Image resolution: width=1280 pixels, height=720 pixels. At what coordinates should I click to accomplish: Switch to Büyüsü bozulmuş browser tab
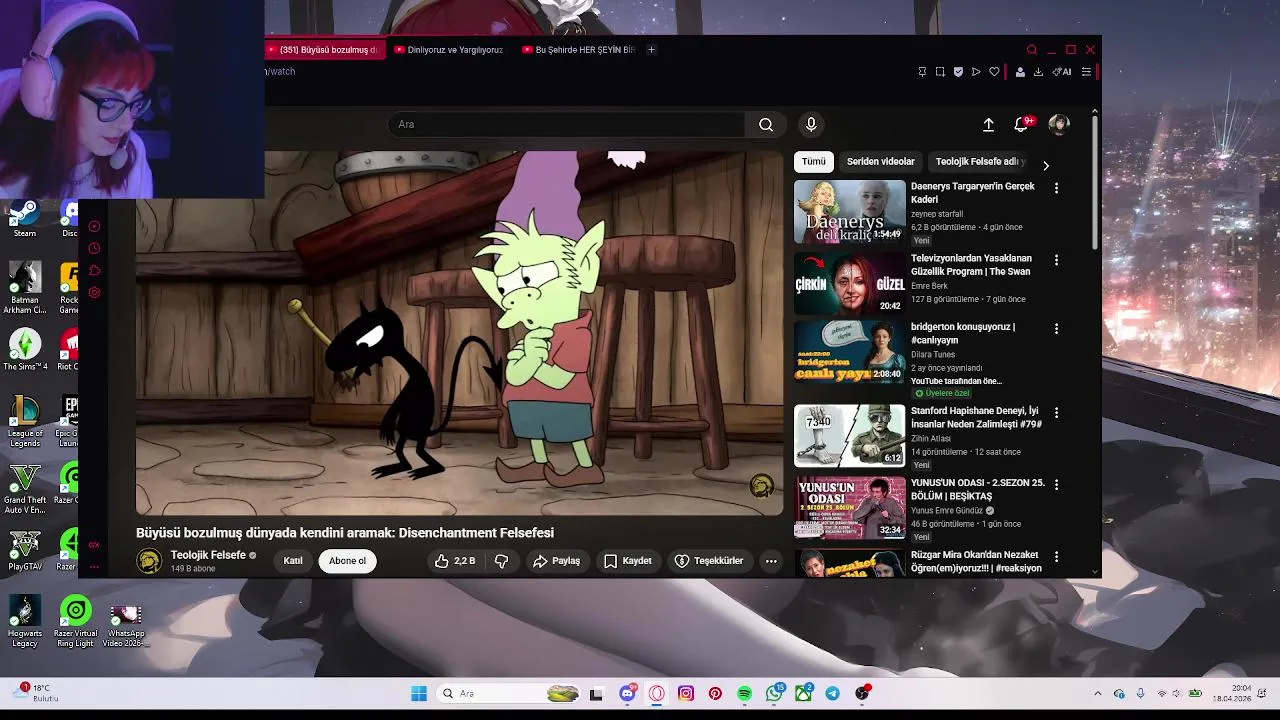click(325, 49)
